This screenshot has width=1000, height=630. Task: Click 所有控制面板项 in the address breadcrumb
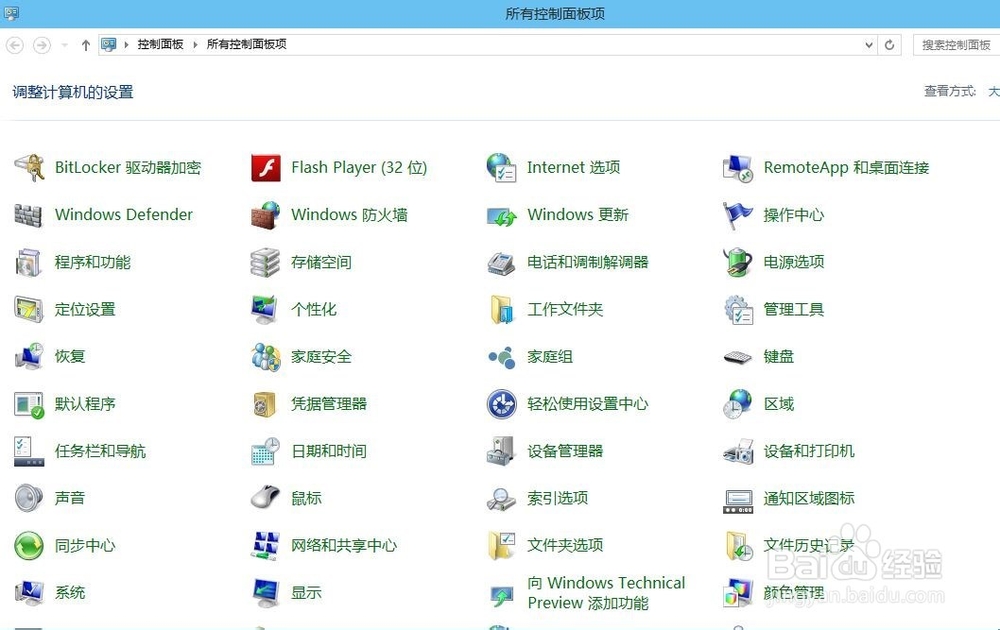tap(247, 44)
